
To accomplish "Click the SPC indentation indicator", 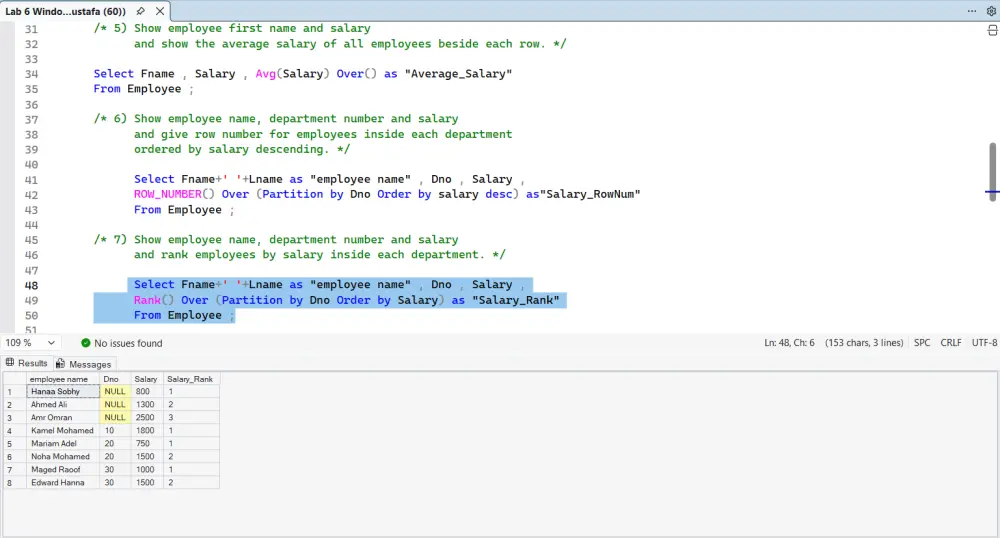I will [922, 343].
